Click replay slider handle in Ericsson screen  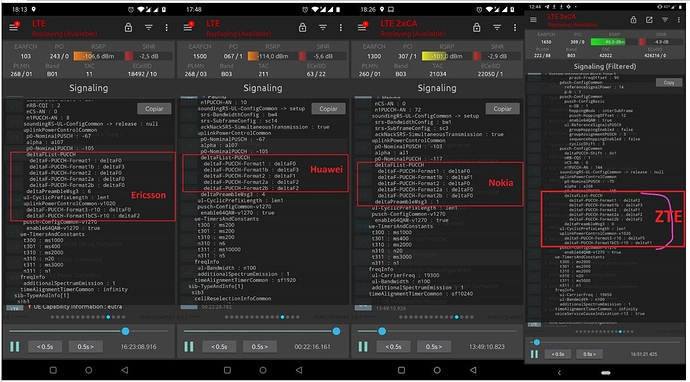125,331
